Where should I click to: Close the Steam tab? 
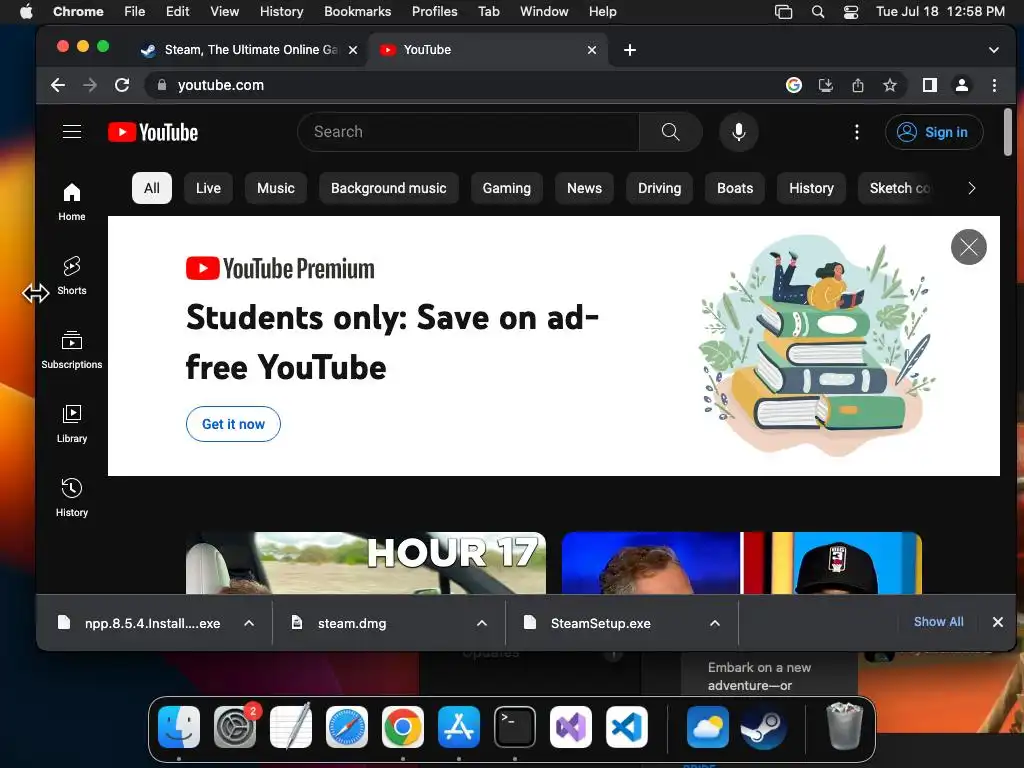(353, 50)
